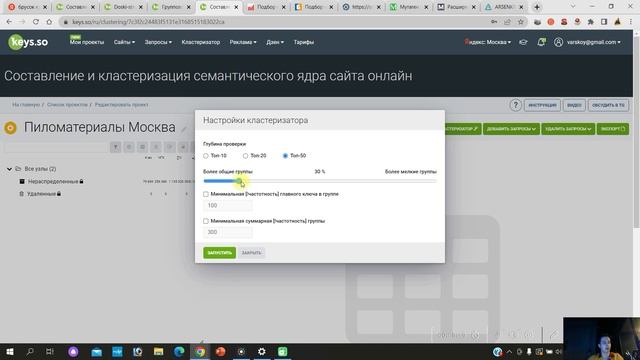Click the На главную breadcrumb link
The height and width of the screenshot is (360, 640).
[26, 104]
